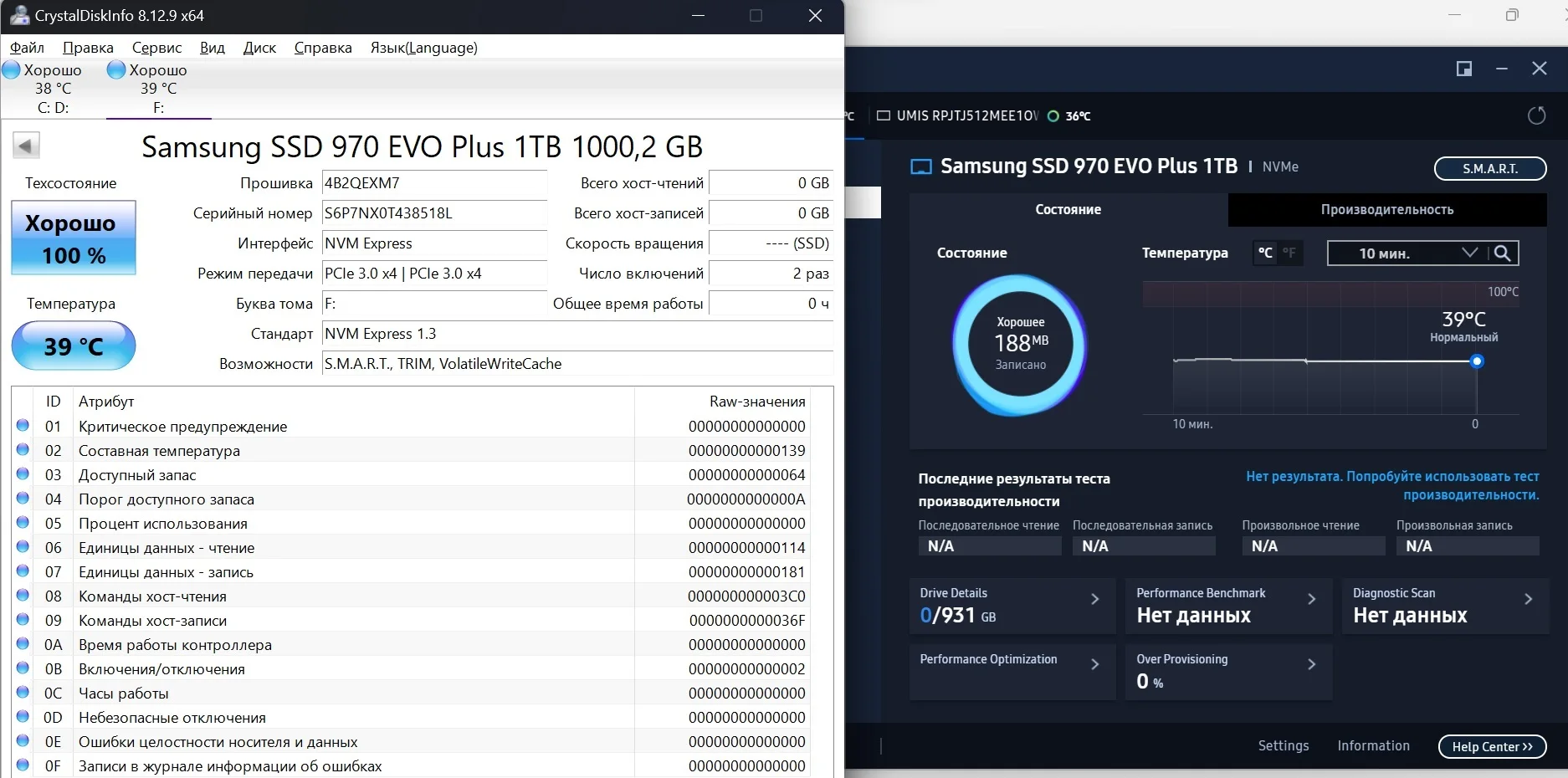Select the 'Единицы данных - чтение' row text

167,548
